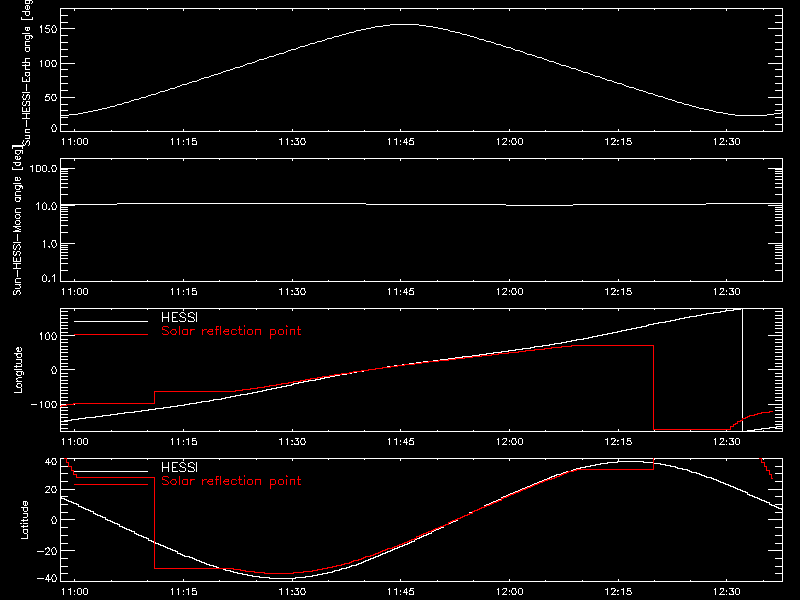Click the -20 tick on Latitude plot

[x=47, y=551]
